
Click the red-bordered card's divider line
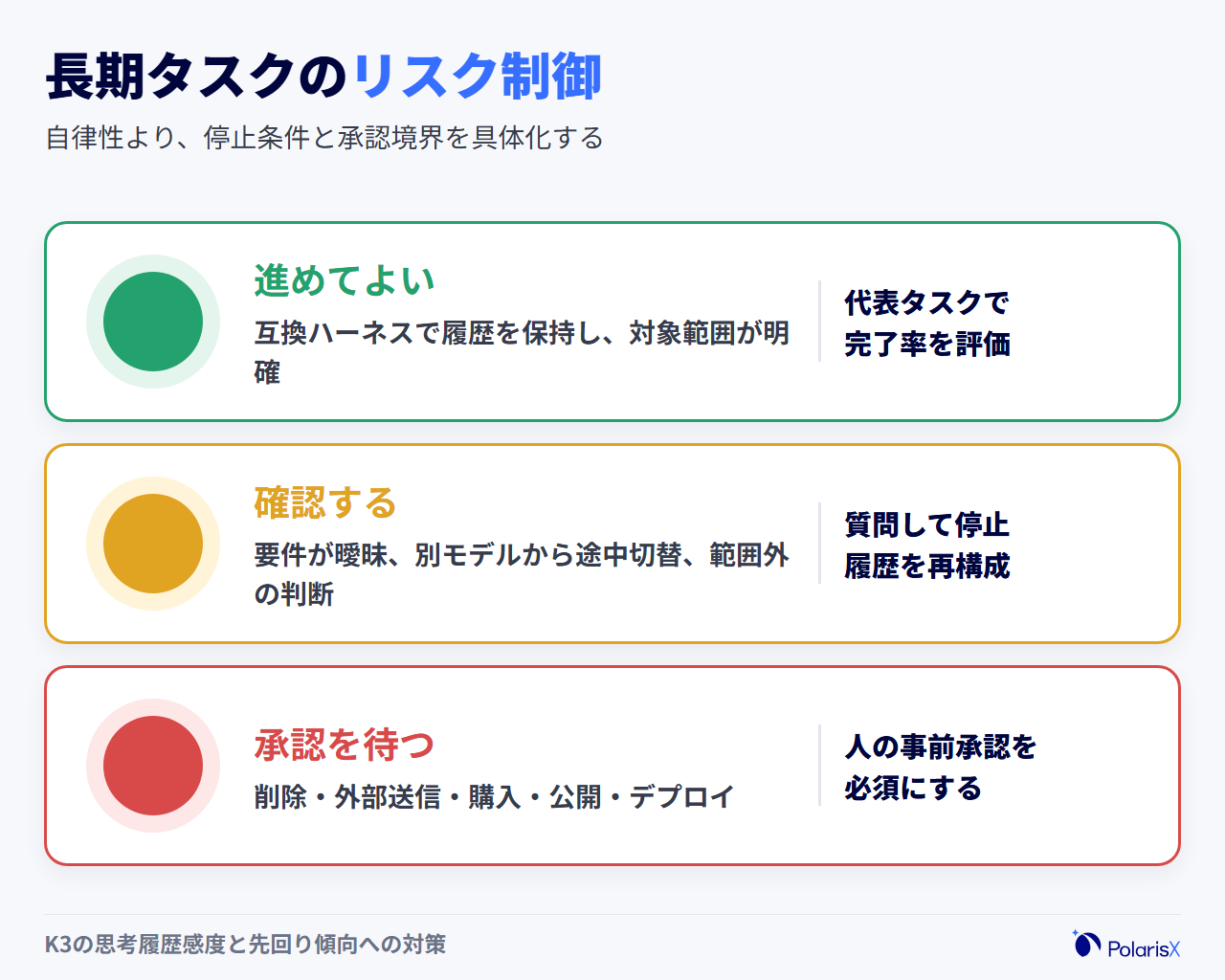819,766
